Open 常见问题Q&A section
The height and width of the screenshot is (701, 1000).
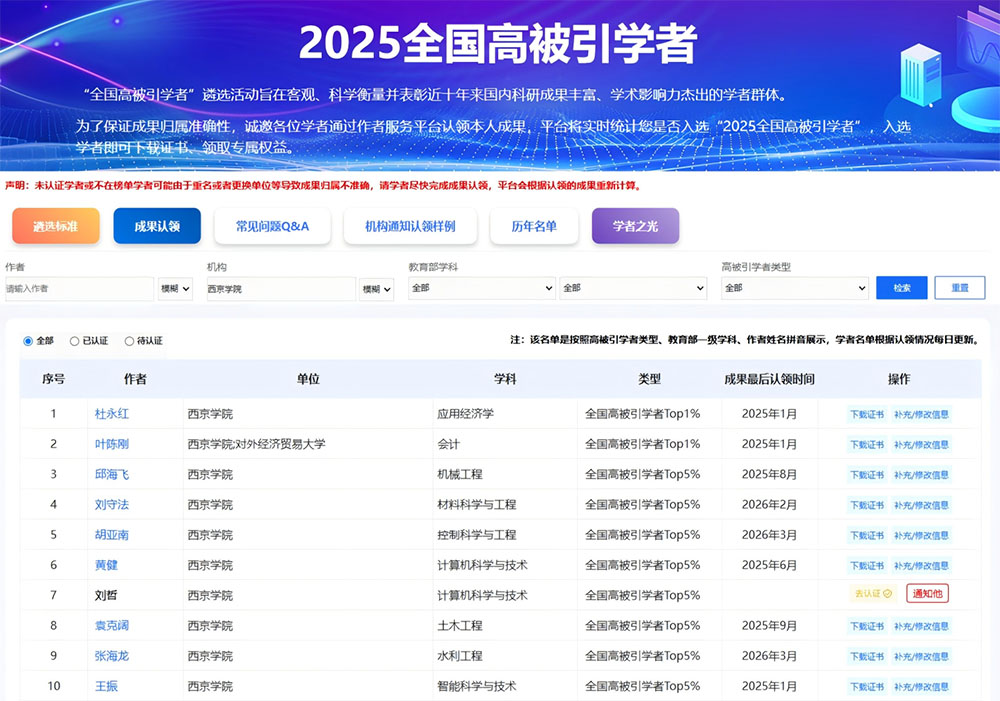tap(272, 226)
